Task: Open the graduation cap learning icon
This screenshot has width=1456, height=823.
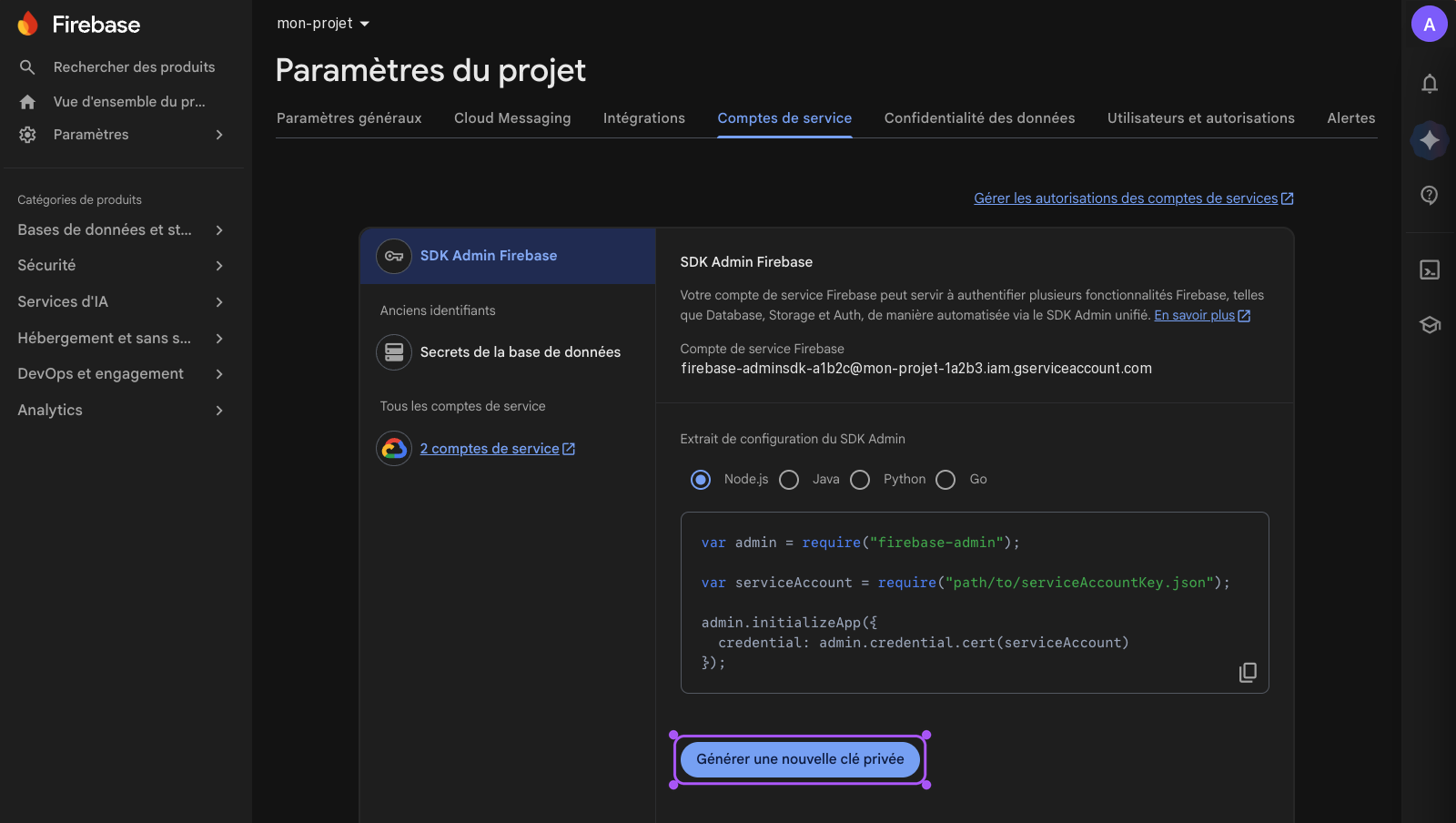Action: (1430, 325)
